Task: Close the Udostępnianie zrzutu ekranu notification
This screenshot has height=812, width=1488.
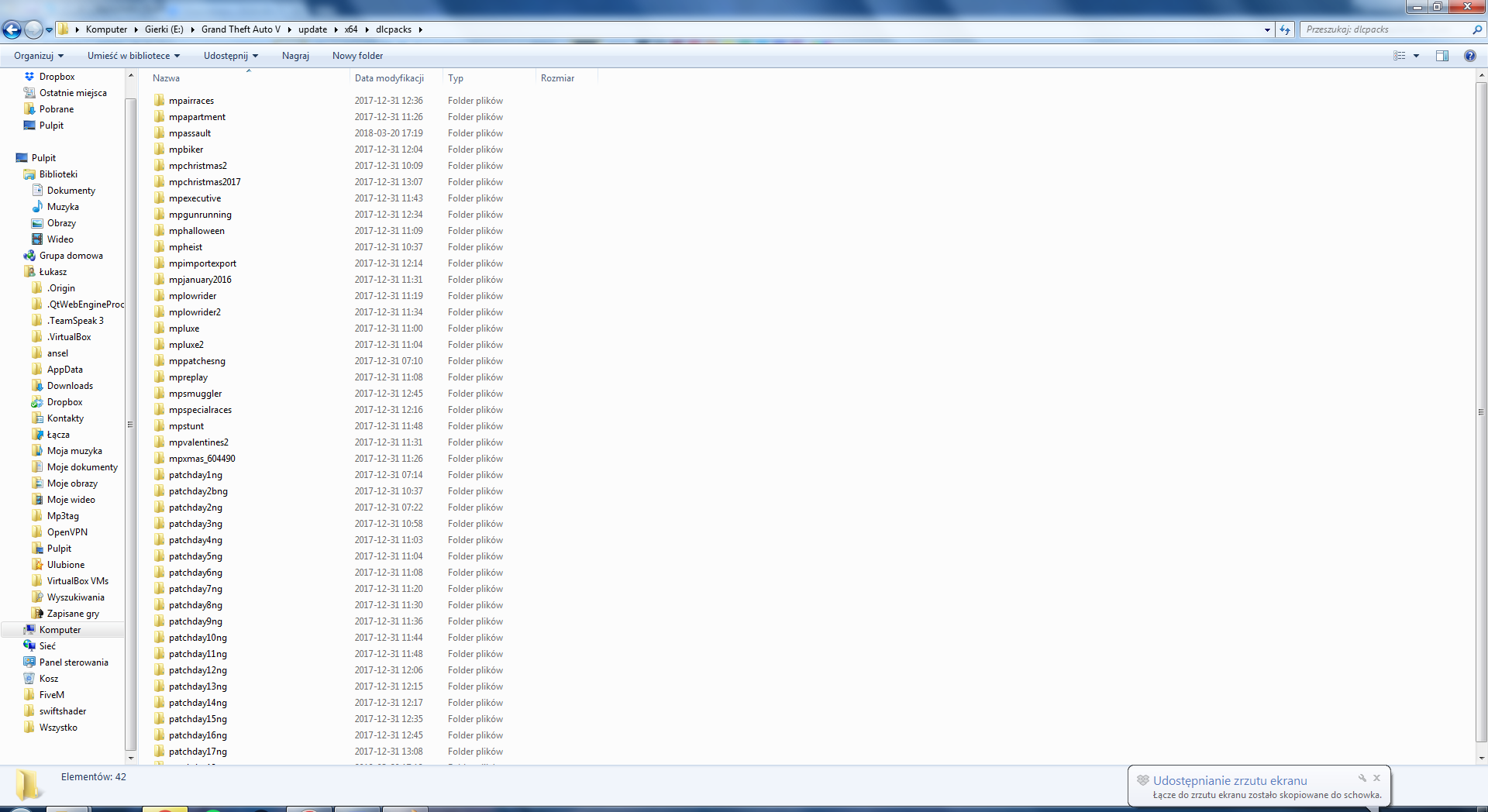Action: (1376, 778)
